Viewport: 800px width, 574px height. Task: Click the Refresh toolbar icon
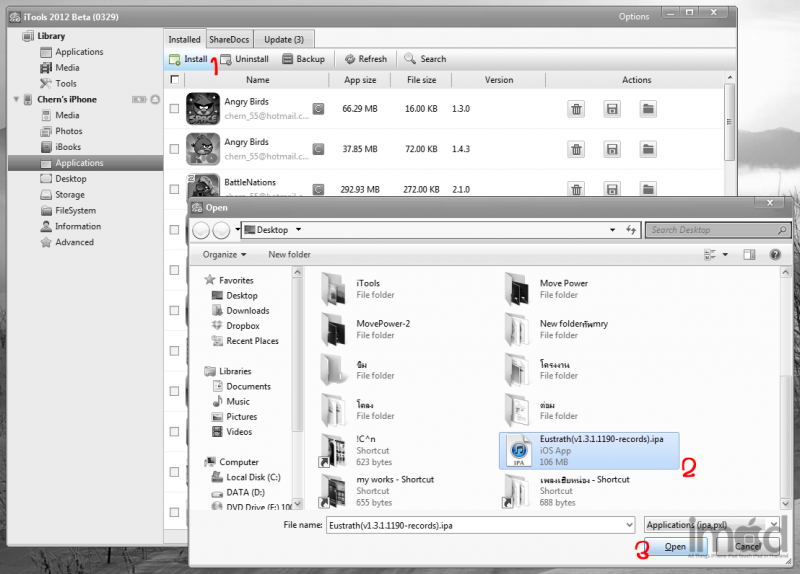(x=350, y=59)
